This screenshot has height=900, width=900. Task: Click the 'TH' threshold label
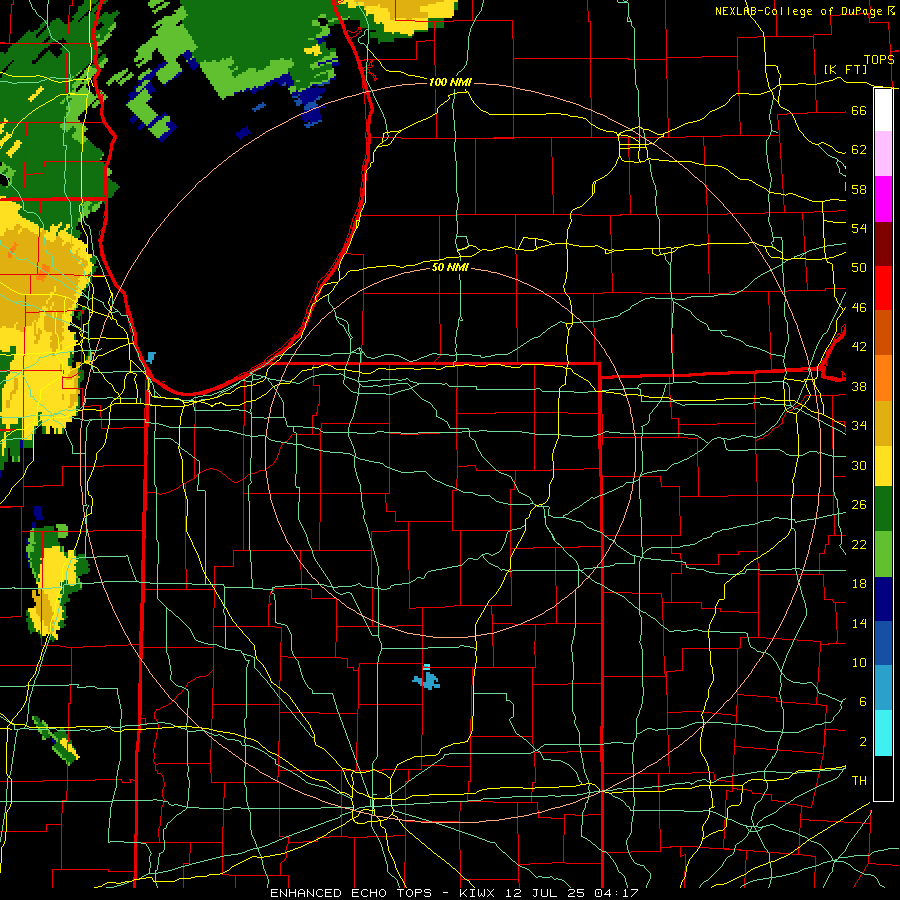click(859, 781)
